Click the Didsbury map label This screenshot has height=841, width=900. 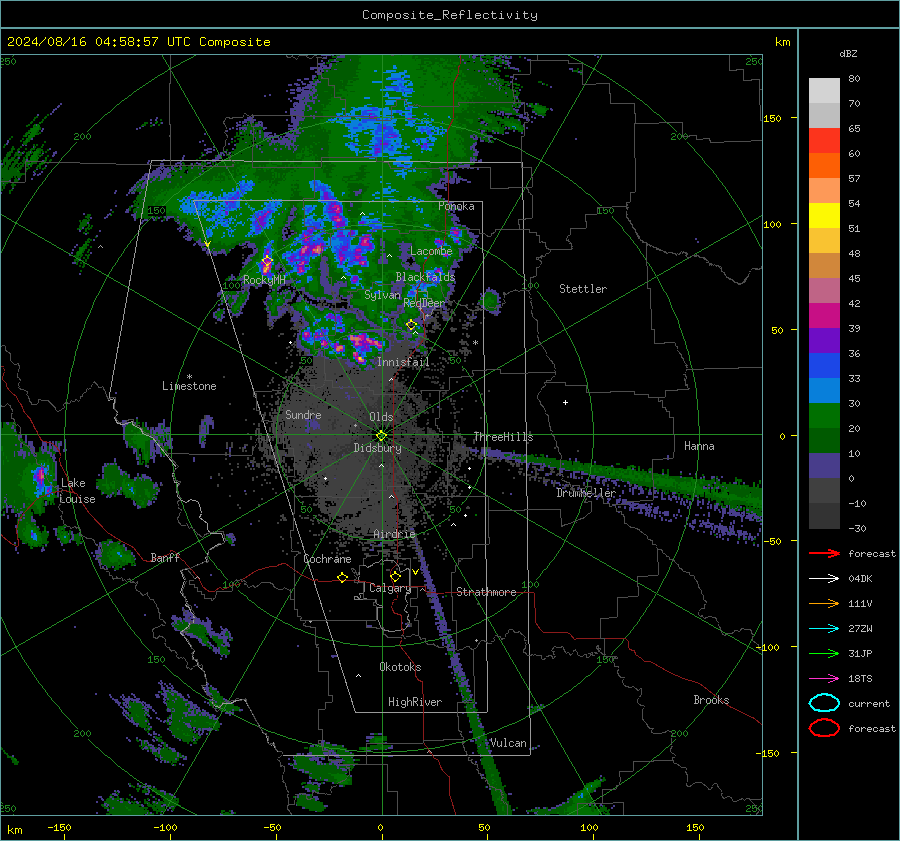pos(377,448)
